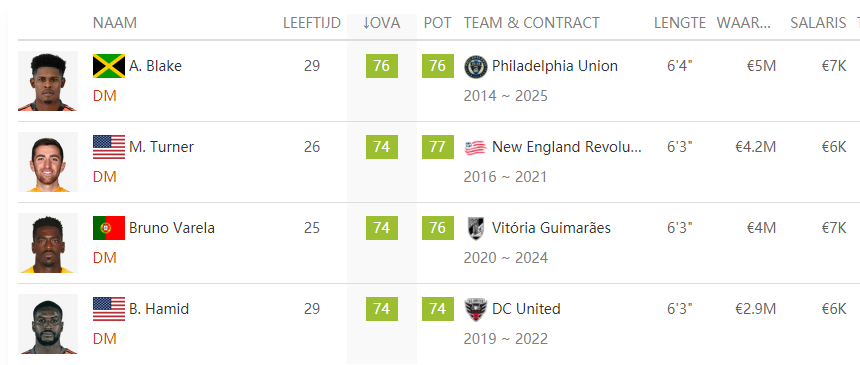Screen dimensions: 860x365
Task: Sort players by LEEFTIJD column header
Action: tap(312, 23)
